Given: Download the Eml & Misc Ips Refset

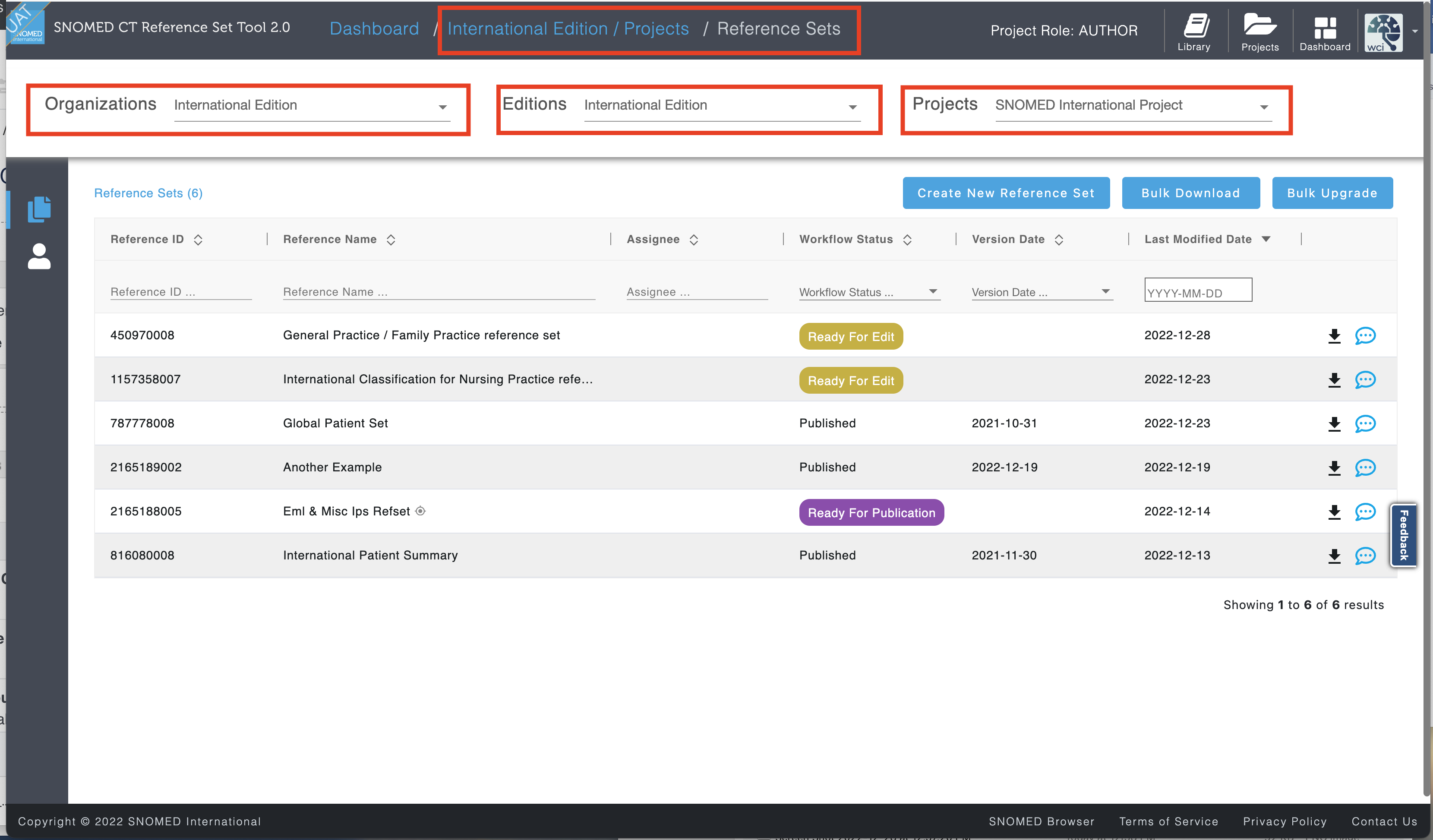Looking at the screenshot, I should pos(1334,512).
